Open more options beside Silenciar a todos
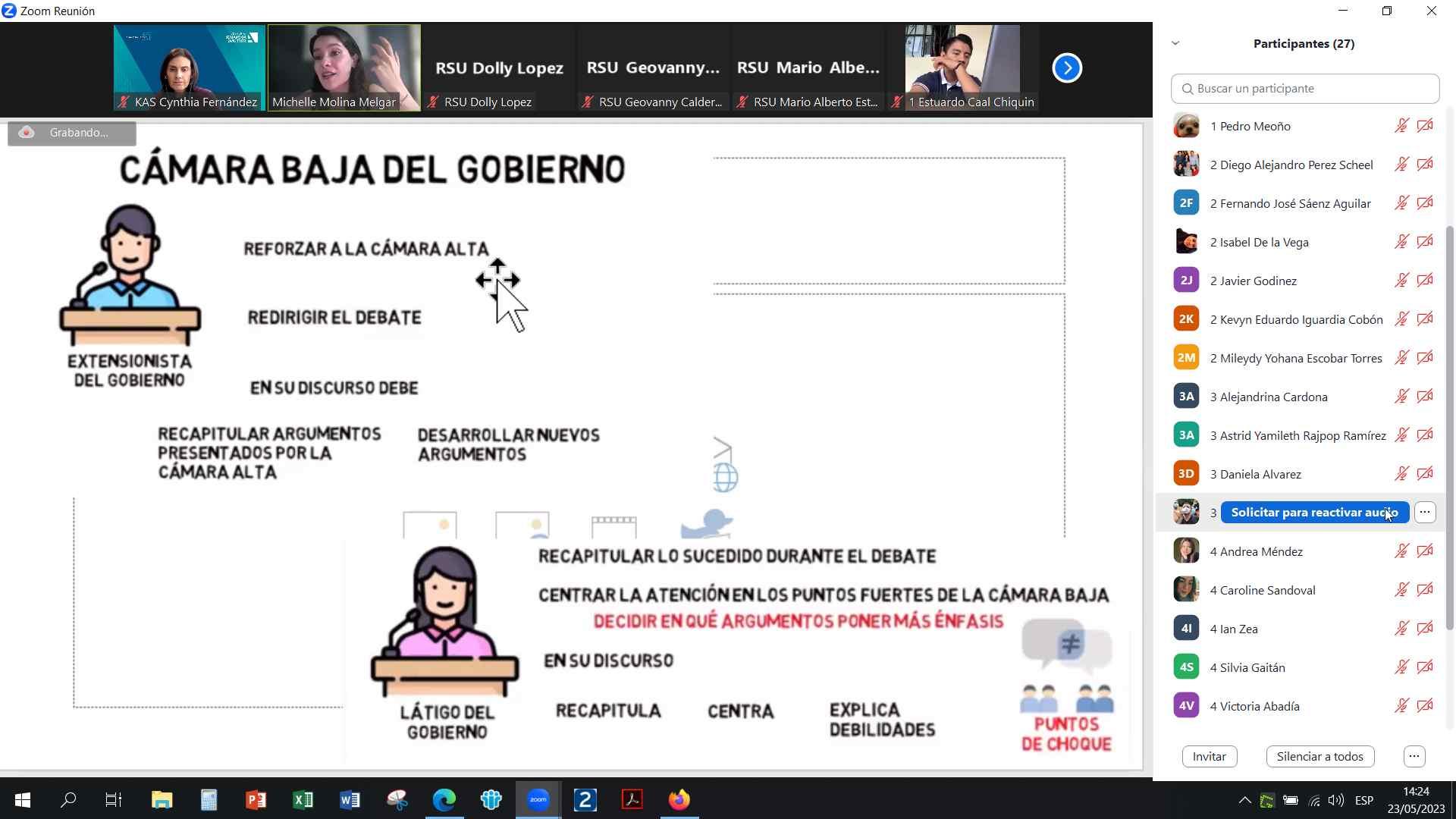The image size is (1456, 819). tap(1414, 756)
